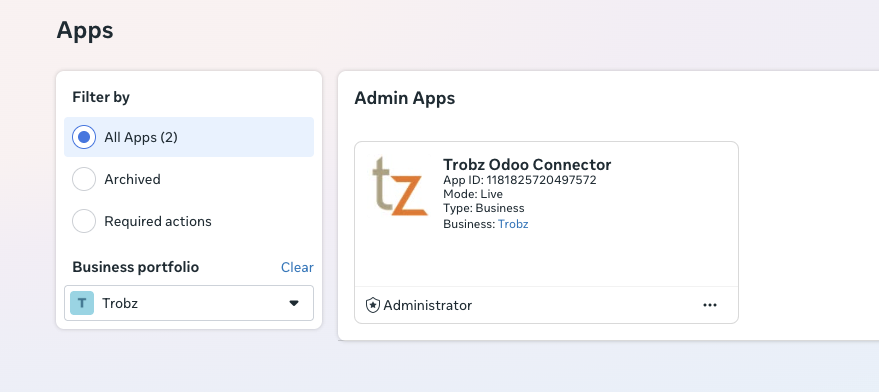Viewport: 879px width, 392px height.
Task: Clear the Business portfolio filter
Action: click(x=297, y=268)
